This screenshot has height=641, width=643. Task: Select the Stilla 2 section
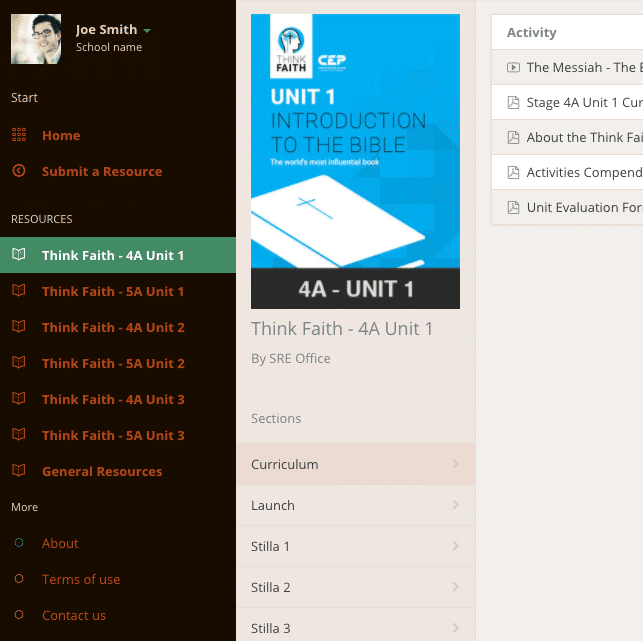[x=356, y=587]
